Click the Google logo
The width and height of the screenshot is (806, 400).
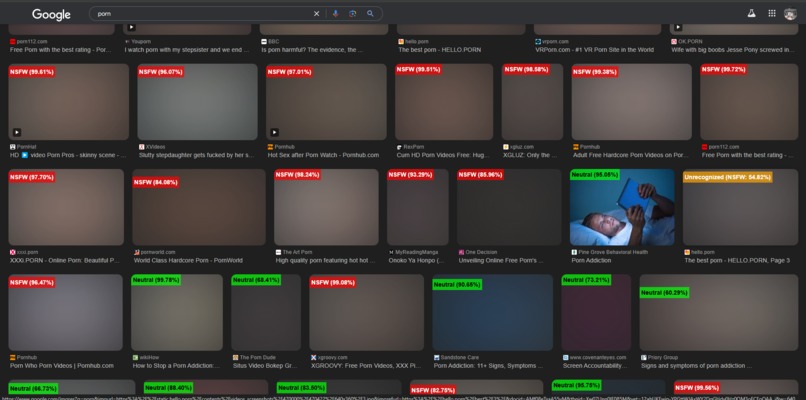click(x=51, y=14)
